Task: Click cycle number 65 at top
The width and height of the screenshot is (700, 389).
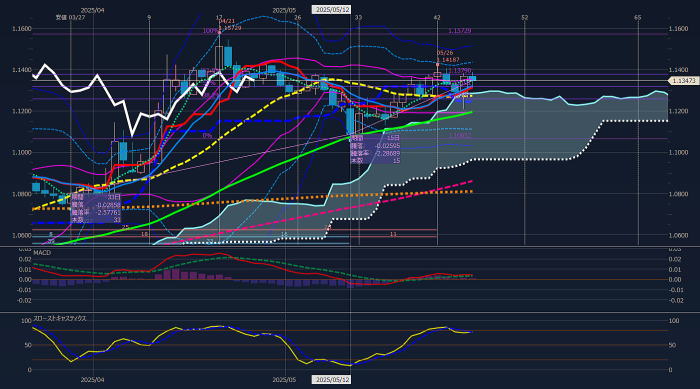Action: (638, 17)
